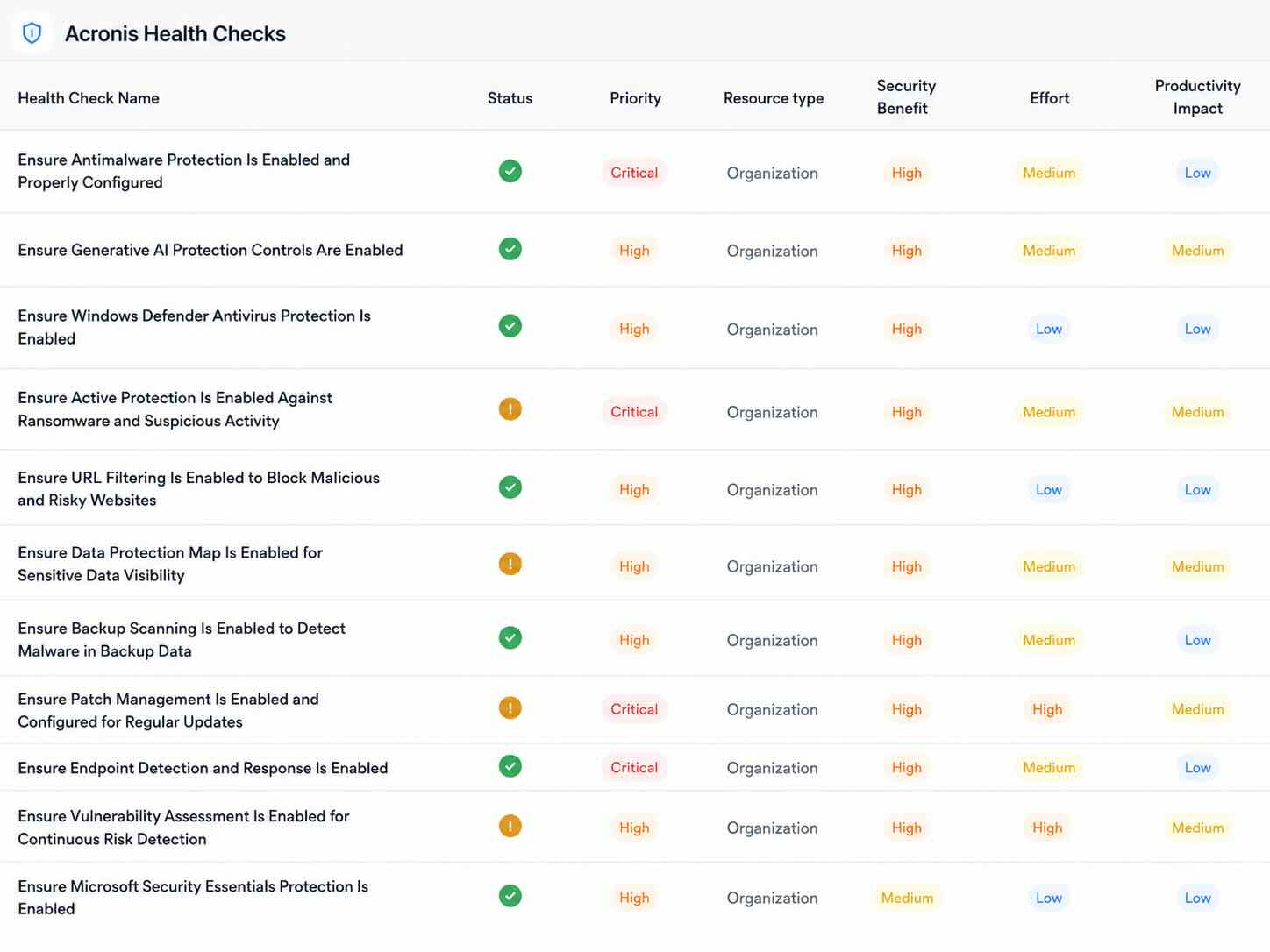Click Organization resource type for URL Filtering row
The height and width of the screenshot is (952, 1270).
773,490
